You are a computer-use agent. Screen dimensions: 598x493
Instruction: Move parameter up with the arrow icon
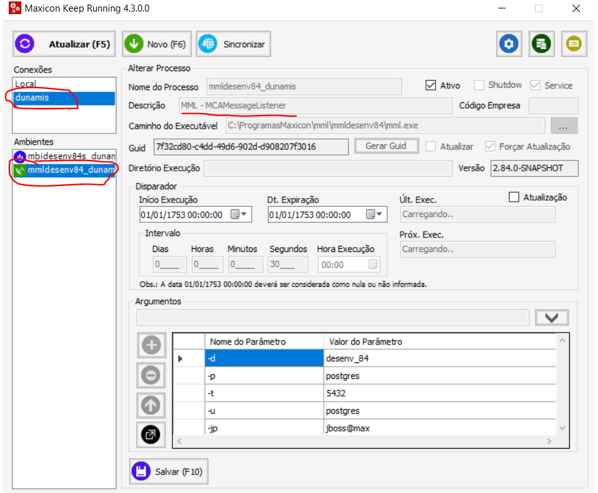151,405
